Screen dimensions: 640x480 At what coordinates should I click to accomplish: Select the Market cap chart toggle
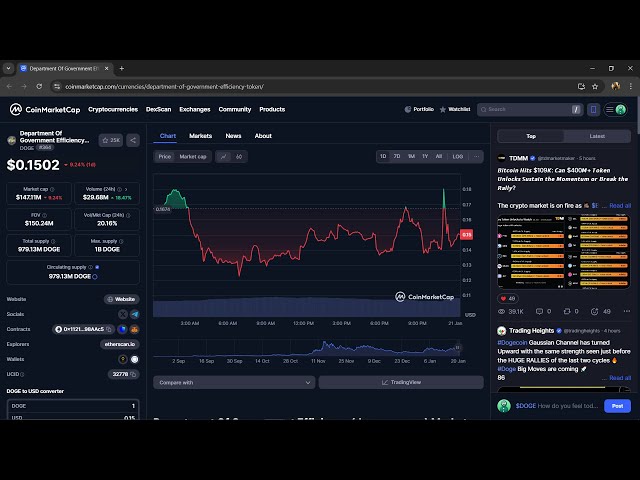tap(193, 156)
